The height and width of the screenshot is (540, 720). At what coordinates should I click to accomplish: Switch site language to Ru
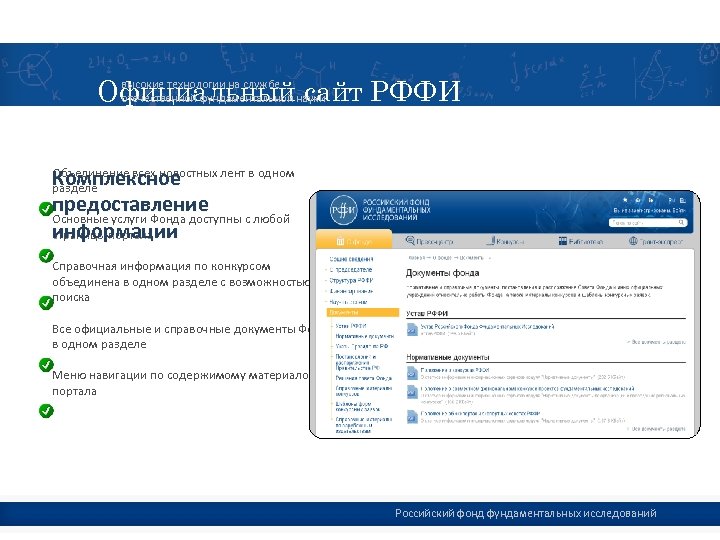[x=672, y=200]
